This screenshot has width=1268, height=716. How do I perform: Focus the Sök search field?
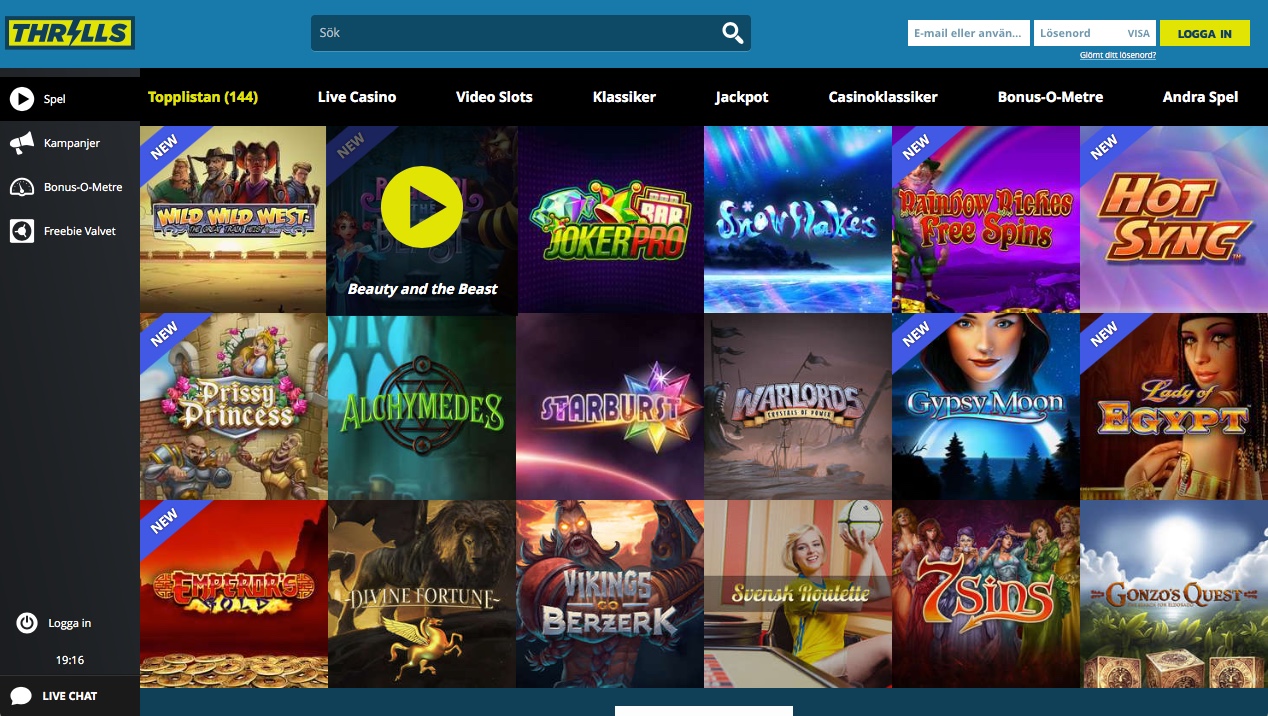(x=515, y=33)
